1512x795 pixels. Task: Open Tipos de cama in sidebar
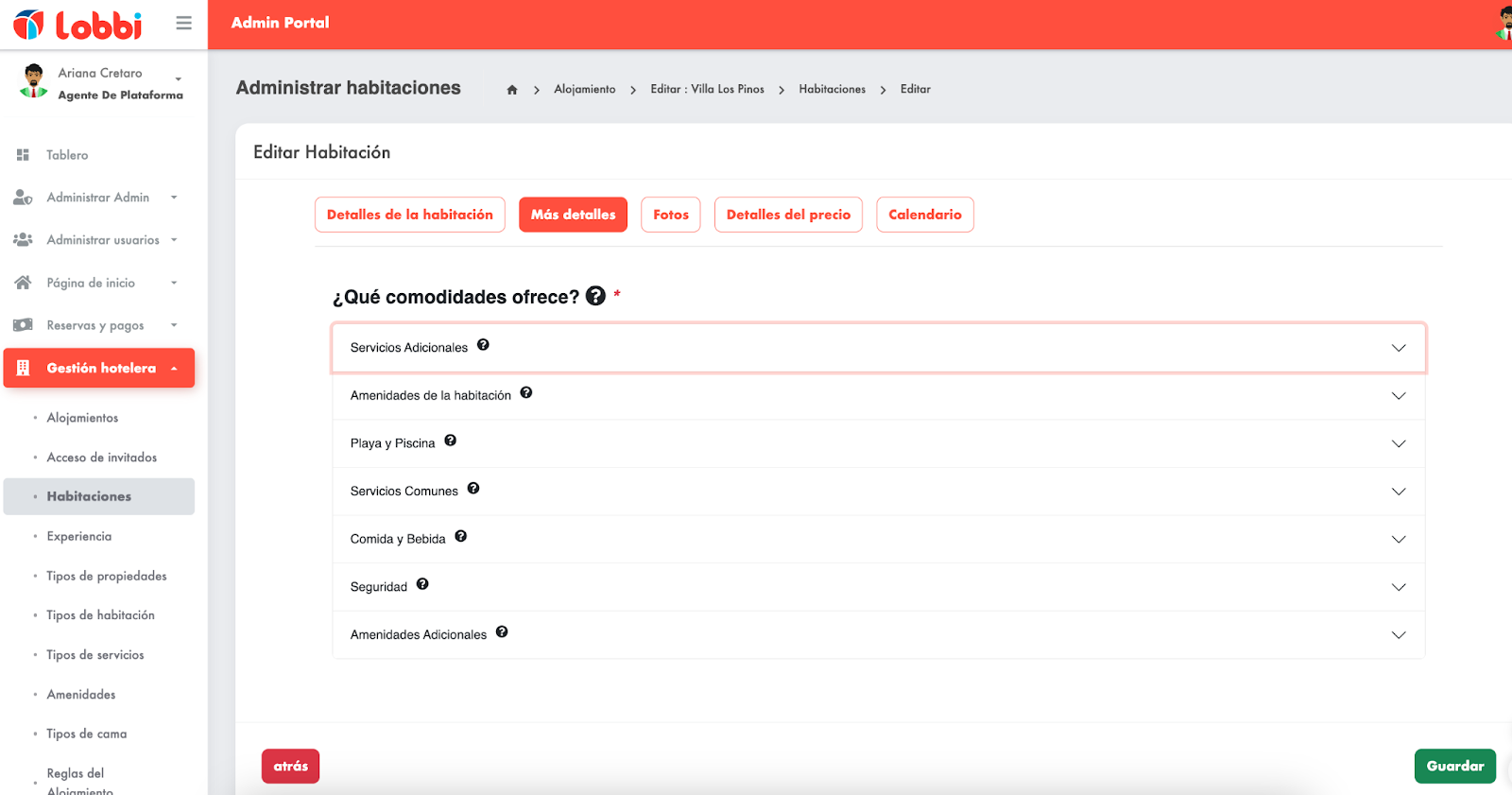(x=87, y=735)
